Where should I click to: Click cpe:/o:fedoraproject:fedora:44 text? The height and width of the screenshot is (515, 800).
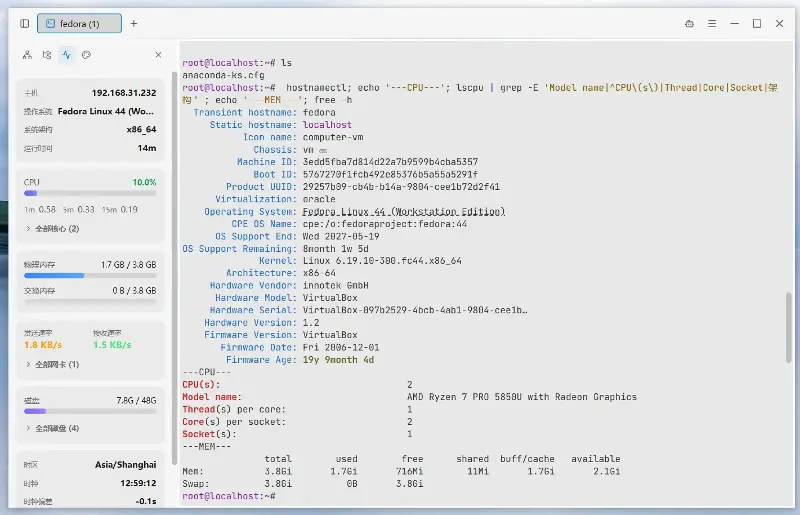[x=385, y=224]
